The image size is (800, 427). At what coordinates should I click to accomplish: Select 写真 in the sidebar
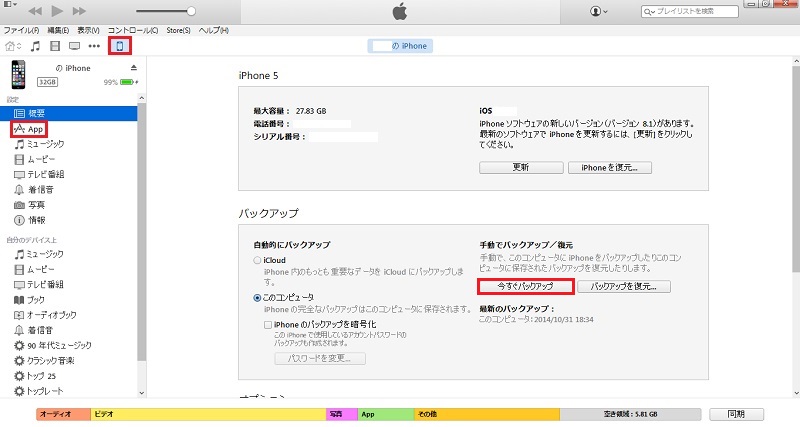click(x=30, y=205)
